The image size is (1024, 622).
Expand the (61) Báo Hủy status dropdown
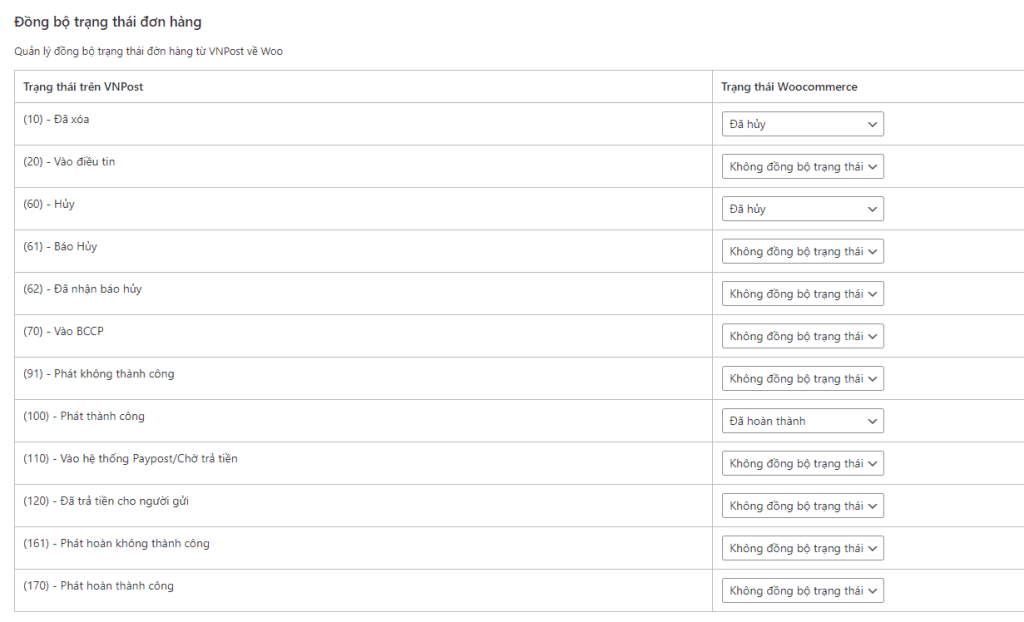pyautogui.click(x=802, y=251)
